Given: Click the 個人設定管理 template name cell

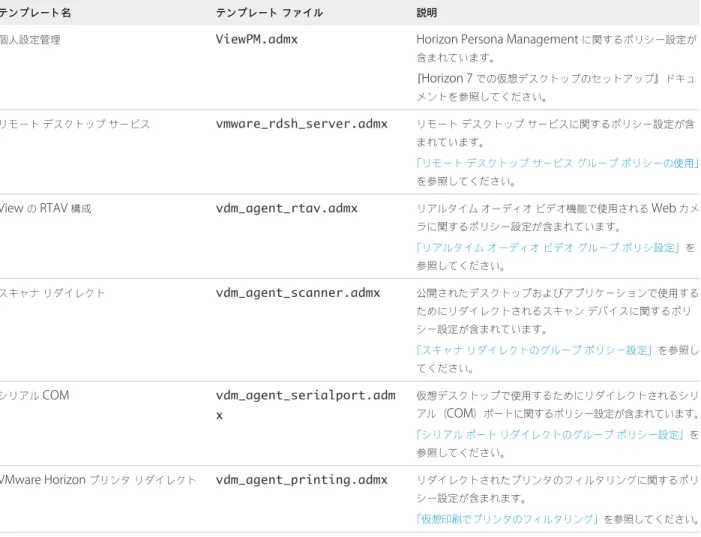Looking at the screenshot, I should (30, 40).
